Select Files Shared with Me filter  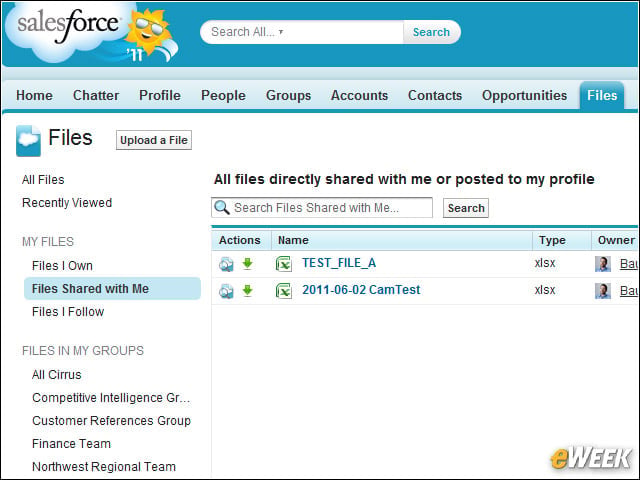(112, 289)
